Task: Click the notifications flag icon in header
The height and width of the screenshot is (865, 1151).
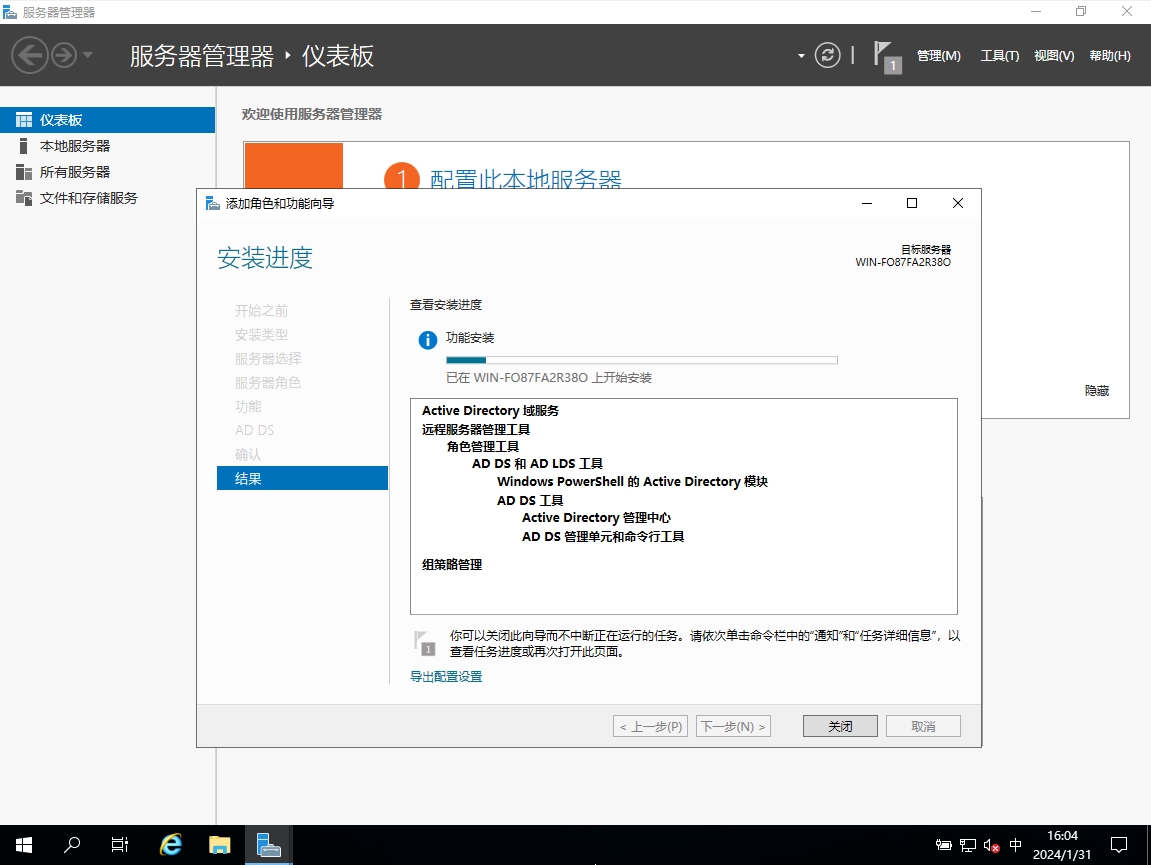Action: pos(883,54)
